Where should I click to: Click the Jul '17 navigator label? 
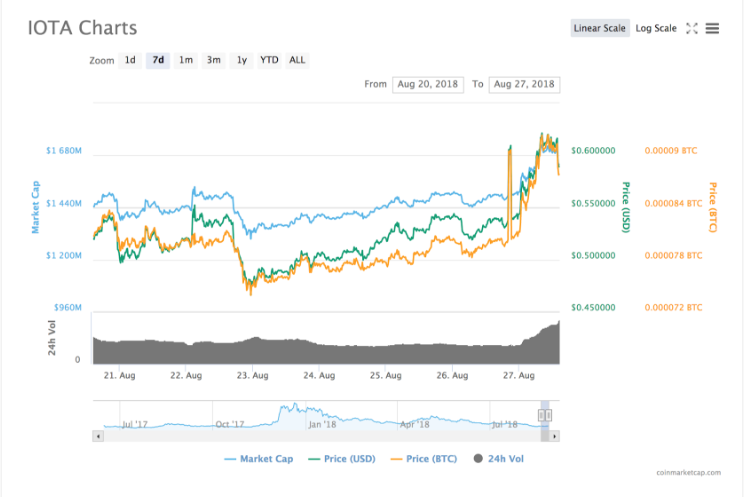pyautogui.click(x=135, y=424)
